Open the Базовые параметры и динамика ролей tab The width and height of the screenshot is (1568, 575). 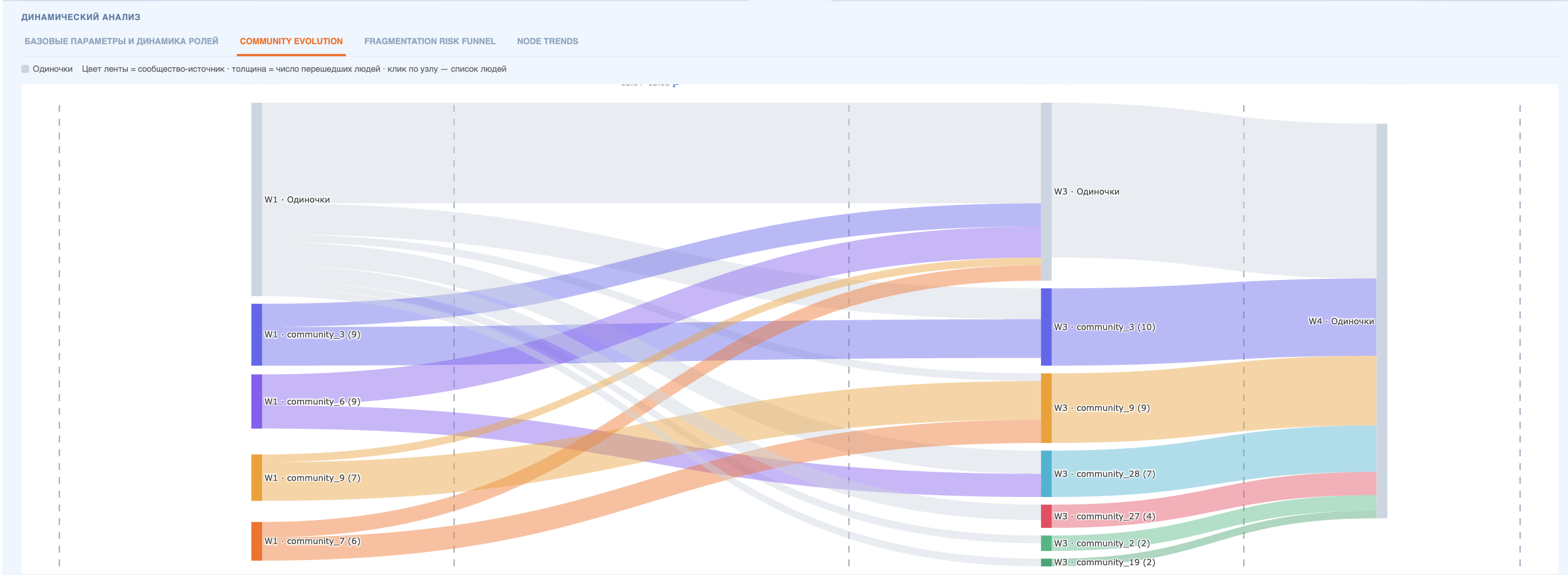coord(121,41)
